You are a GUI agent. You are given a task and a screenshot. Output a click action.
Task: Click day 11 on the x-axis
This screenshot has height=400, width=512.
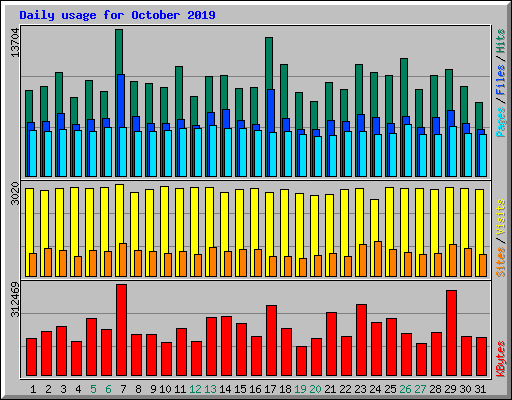(180, 389)
